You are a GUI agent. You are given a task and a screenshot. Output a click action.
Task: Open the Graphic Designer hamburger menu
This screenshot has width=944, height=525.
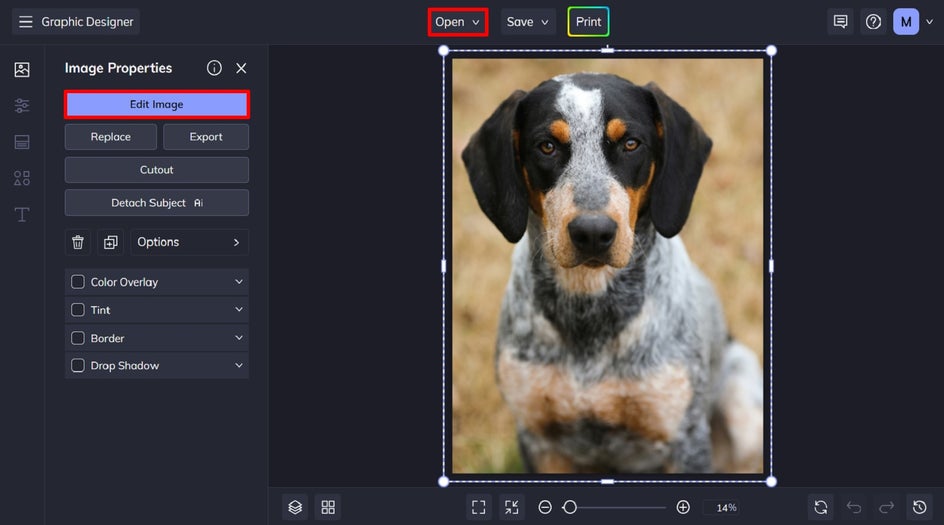click(26, 22)
